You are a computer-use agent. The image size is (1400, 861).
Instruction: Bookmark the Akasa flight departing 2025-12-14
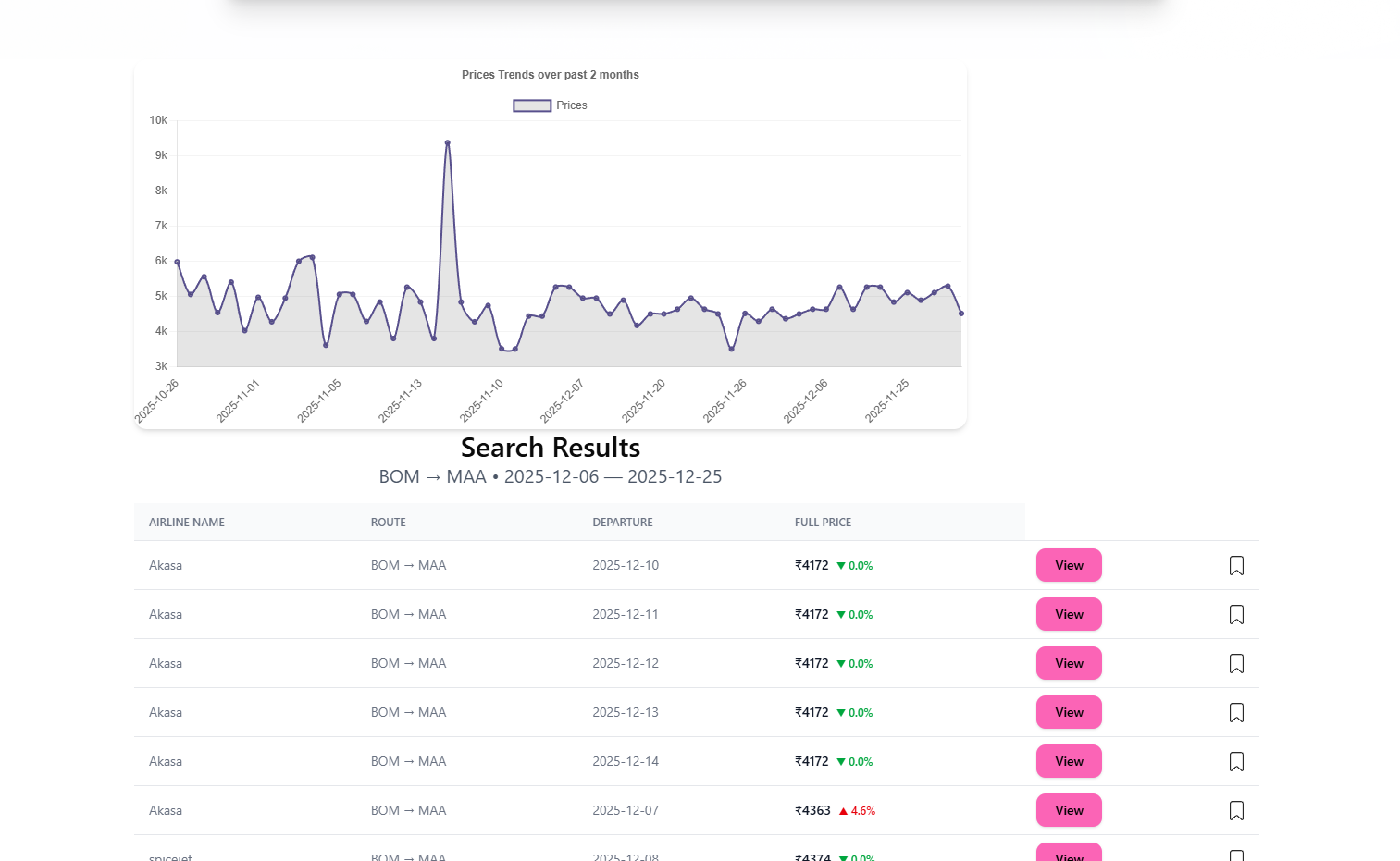point(1236,761)
